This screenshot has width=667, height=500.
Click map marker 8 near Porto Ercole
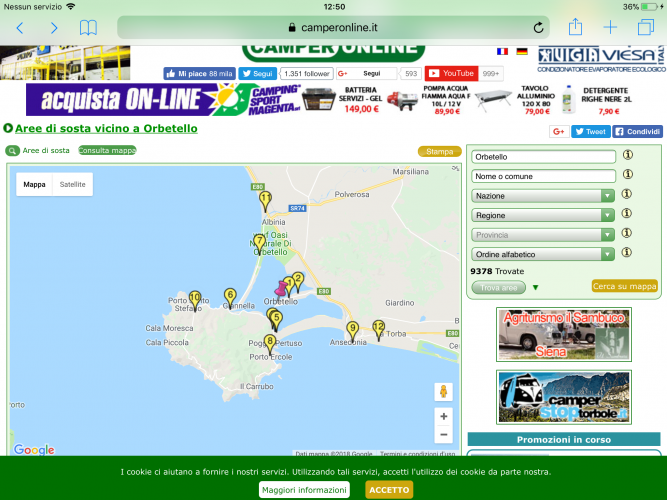click(270, 344)
